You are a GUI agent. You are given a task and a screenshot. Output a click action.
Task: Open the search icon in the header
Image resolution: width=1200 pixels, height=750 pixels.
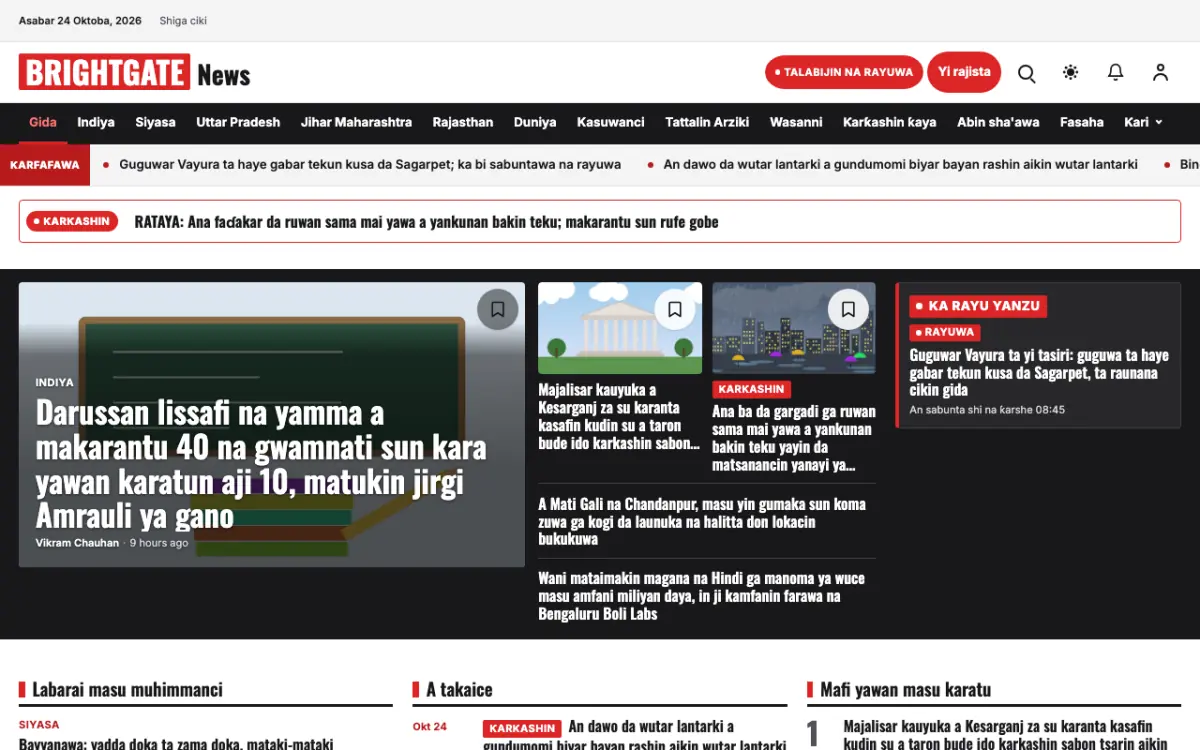[1026, 73]
